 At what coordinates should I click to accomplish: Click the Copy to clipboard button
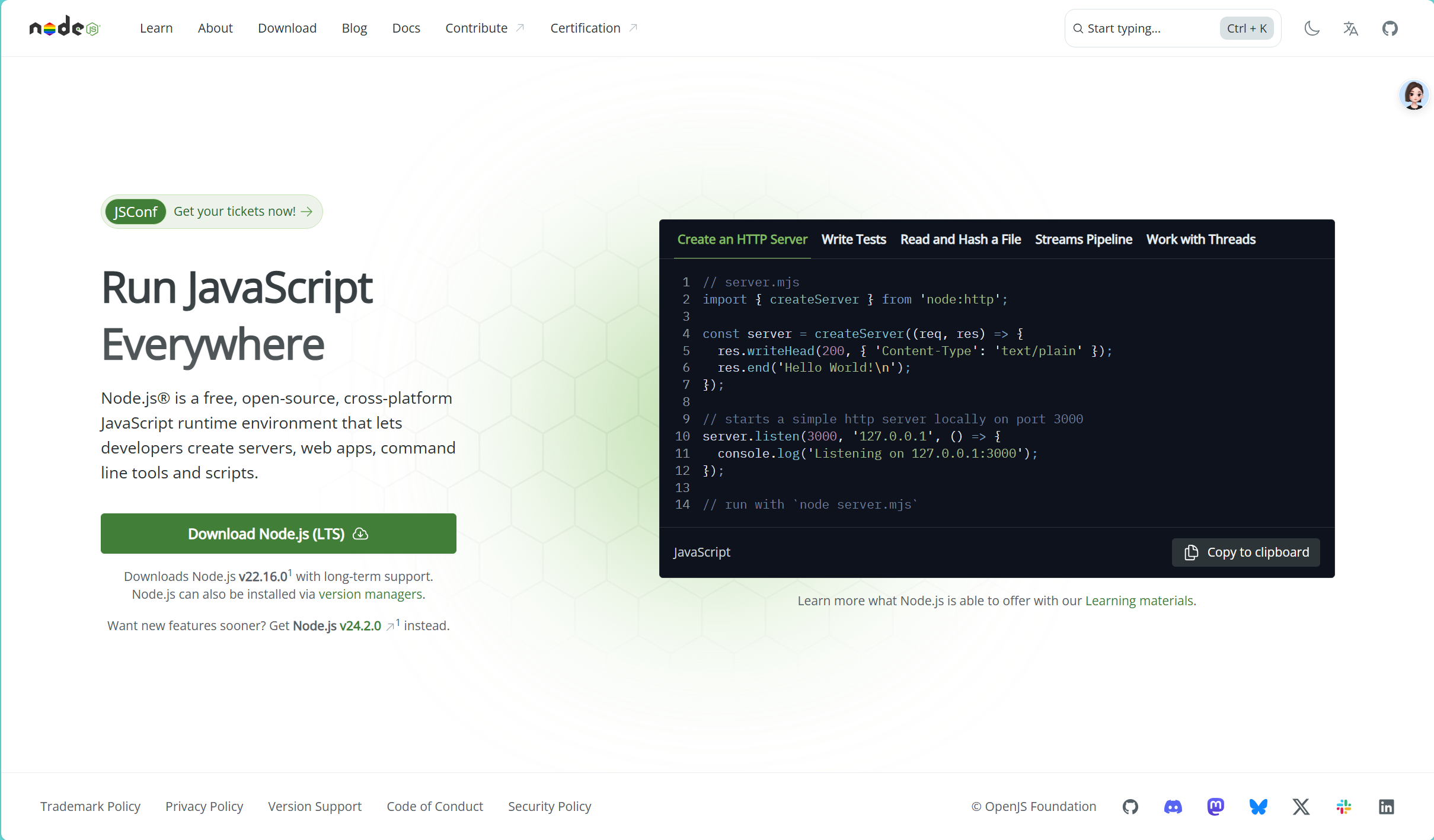coord(1246,552)
